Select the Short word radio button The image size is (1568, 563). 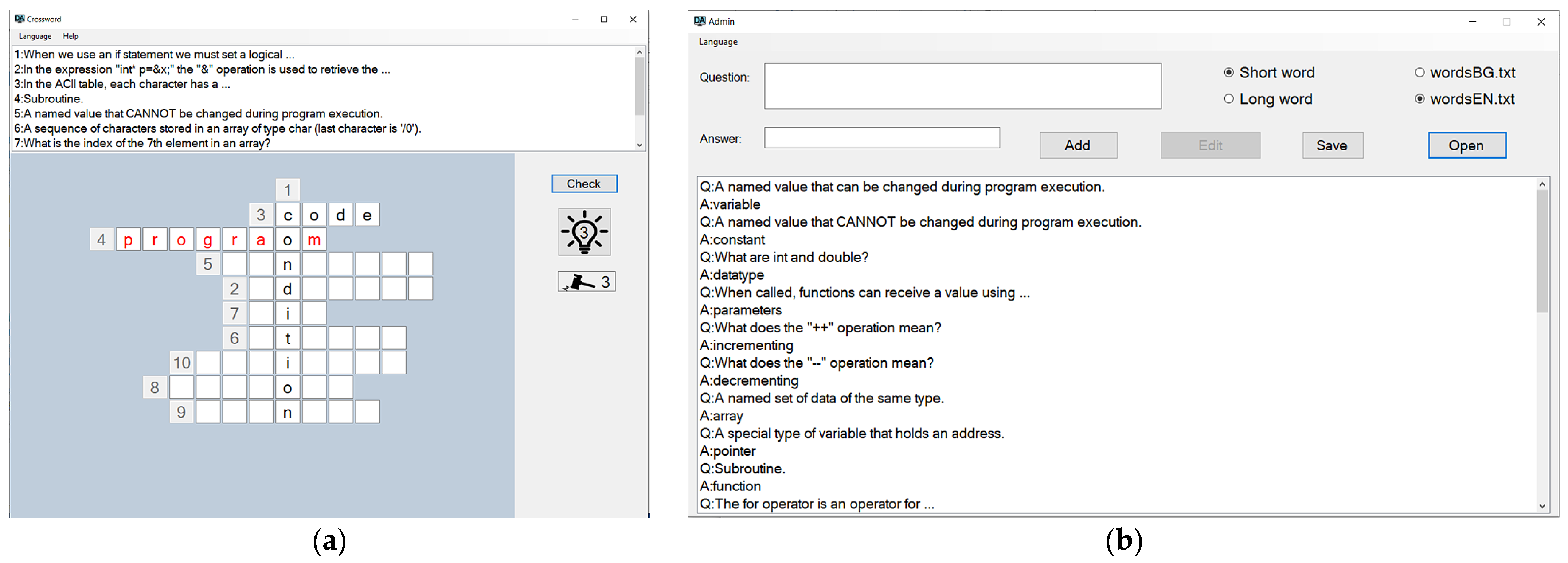point(1228,73)
